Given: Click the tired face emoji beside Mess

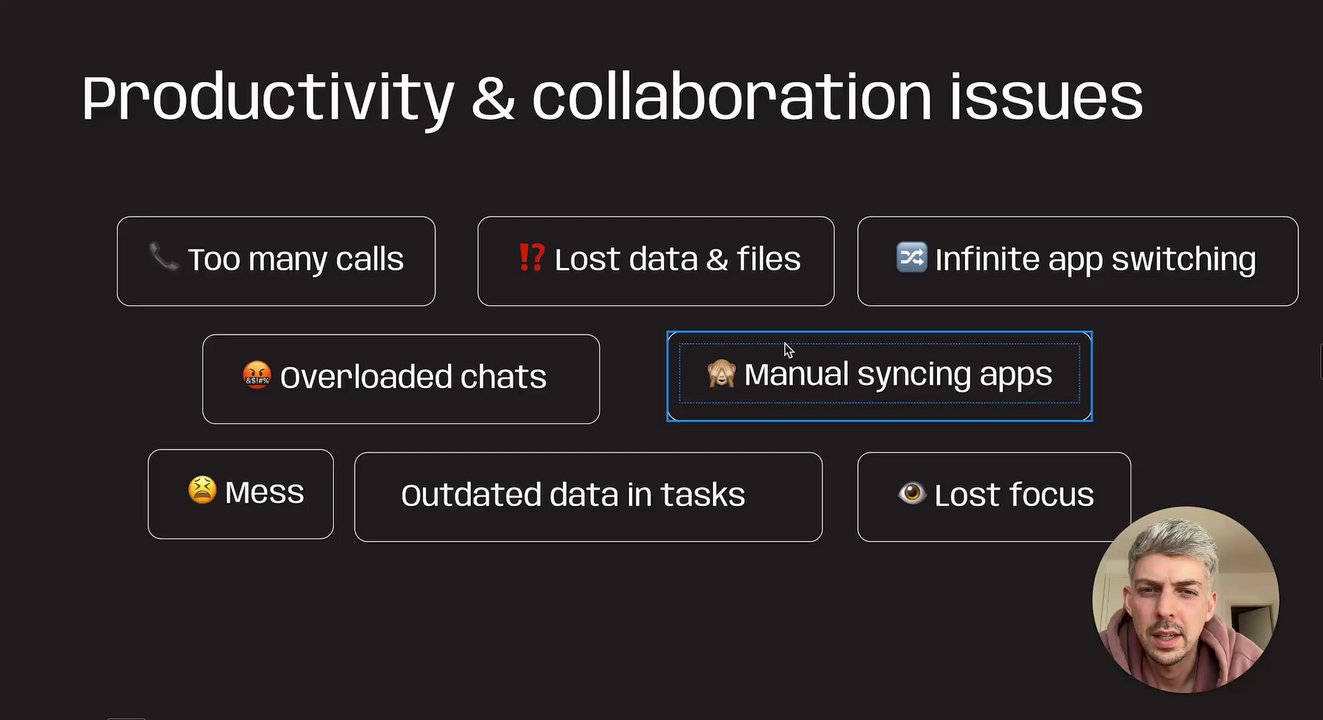Looking at the screenshot, I should tap(202, 490).
